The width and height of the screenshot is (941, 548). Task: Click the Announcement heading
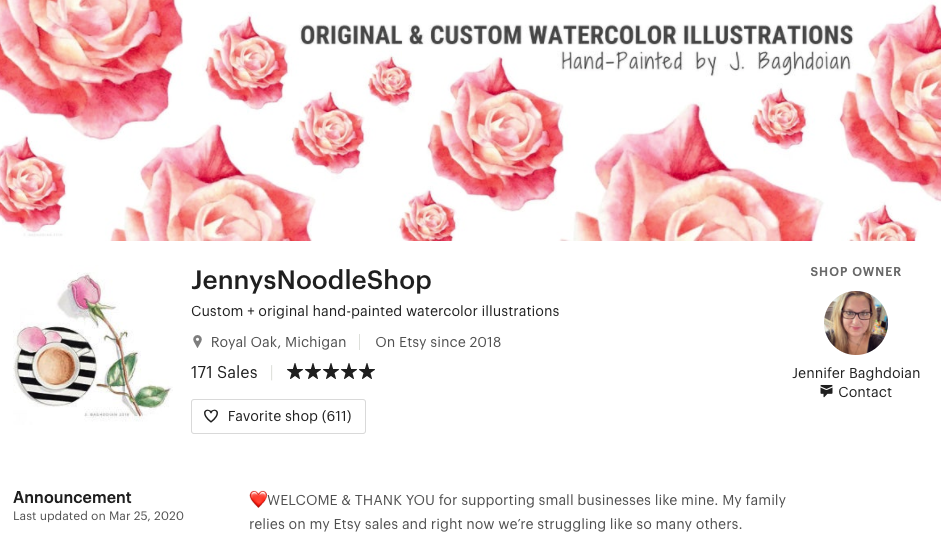[x=72, y=497]
